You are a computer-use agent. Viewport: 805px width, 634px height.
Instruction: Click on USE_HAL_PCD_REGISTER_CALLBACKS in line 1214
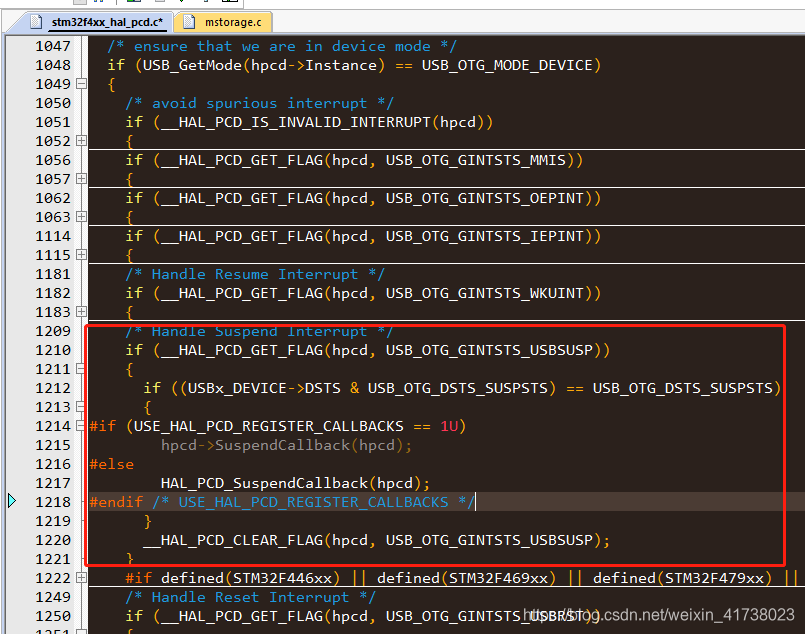(269, 427)
